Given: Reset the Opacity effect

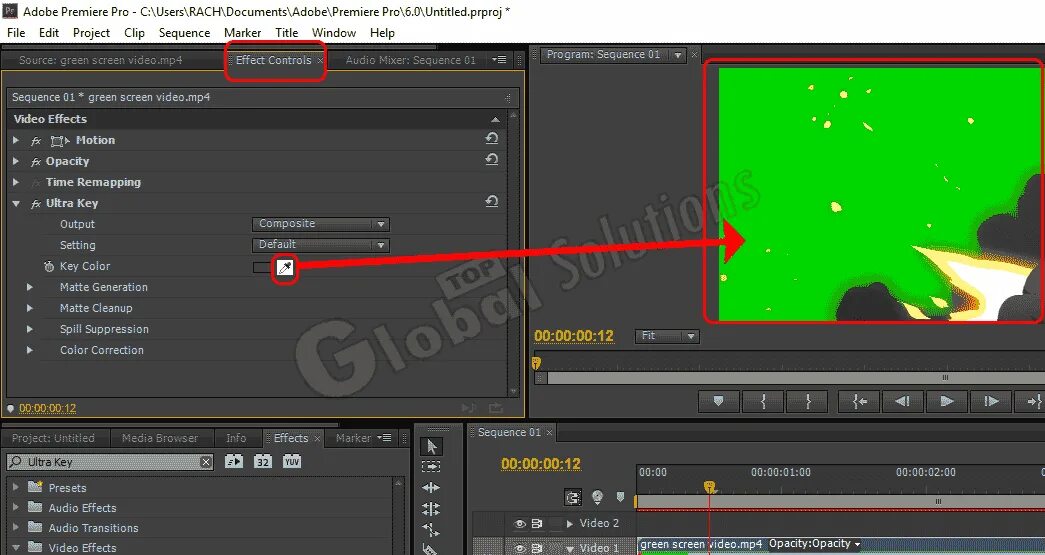Looking at the screenshot, I should pyautogui.click(x=492, y=160).
